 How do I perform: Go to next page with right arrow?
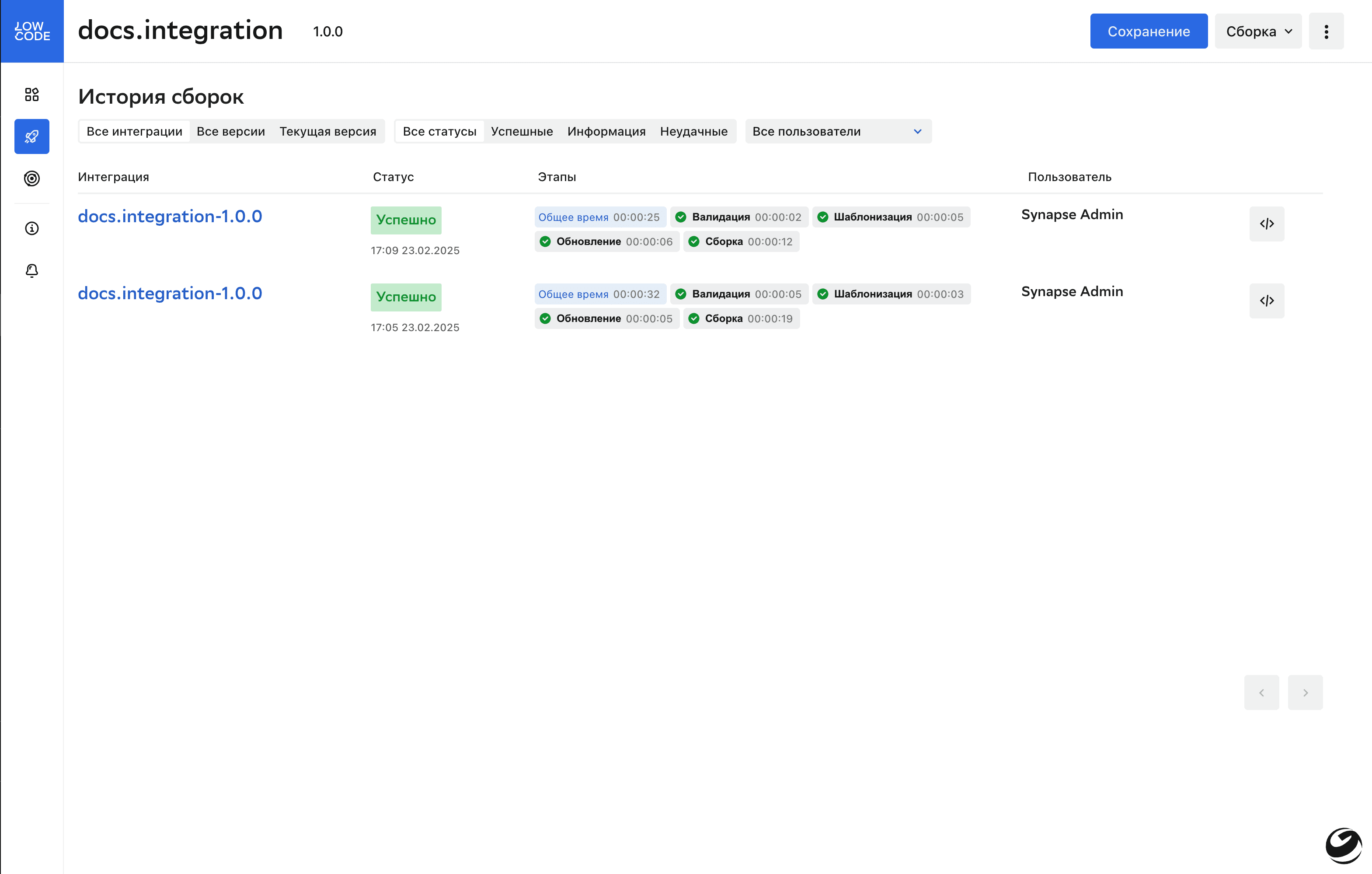[x=1306, y=692]
